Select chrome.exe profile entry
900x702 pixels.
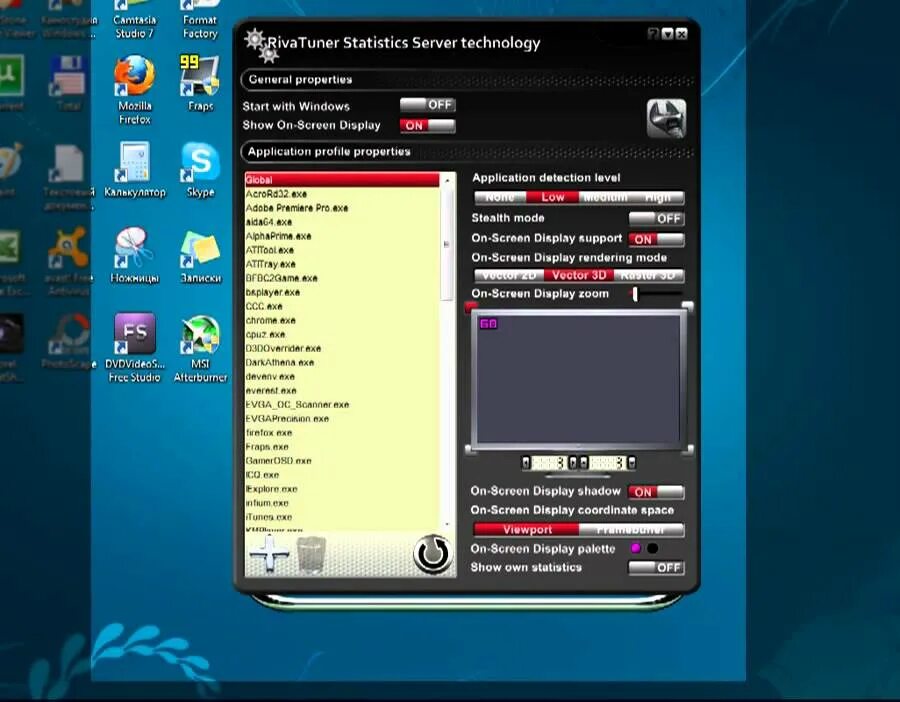pyautogui.click(x=342, y=320)
